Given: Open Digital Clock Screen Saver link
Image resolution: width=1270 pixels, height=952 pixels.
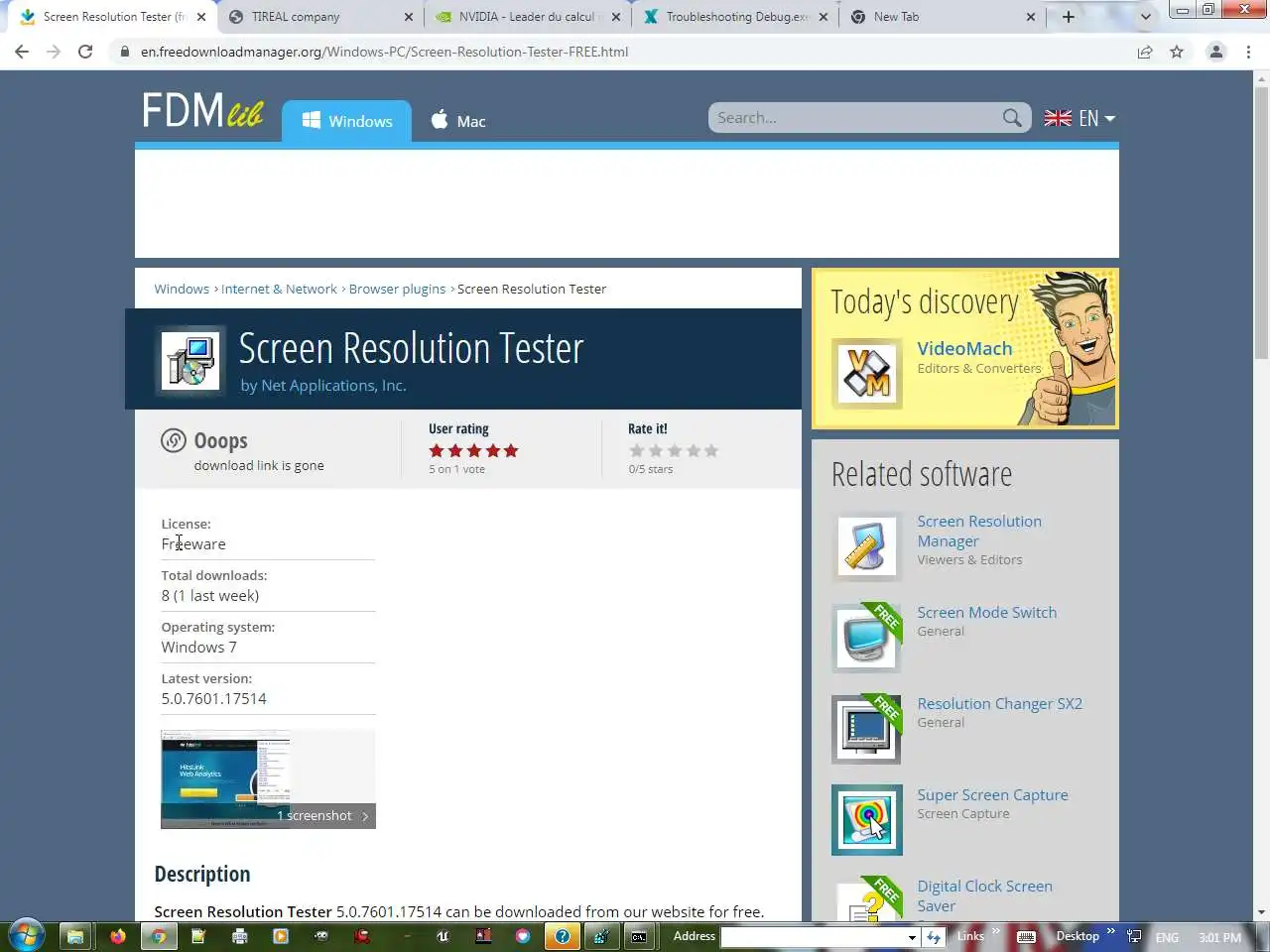Looking at the screenshot, I should 985,895.
